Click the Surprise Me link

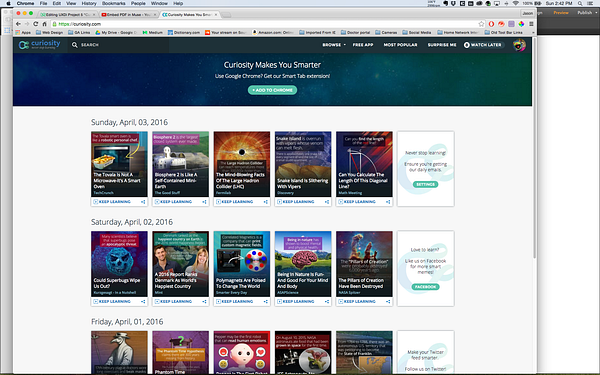coord(442,45)
